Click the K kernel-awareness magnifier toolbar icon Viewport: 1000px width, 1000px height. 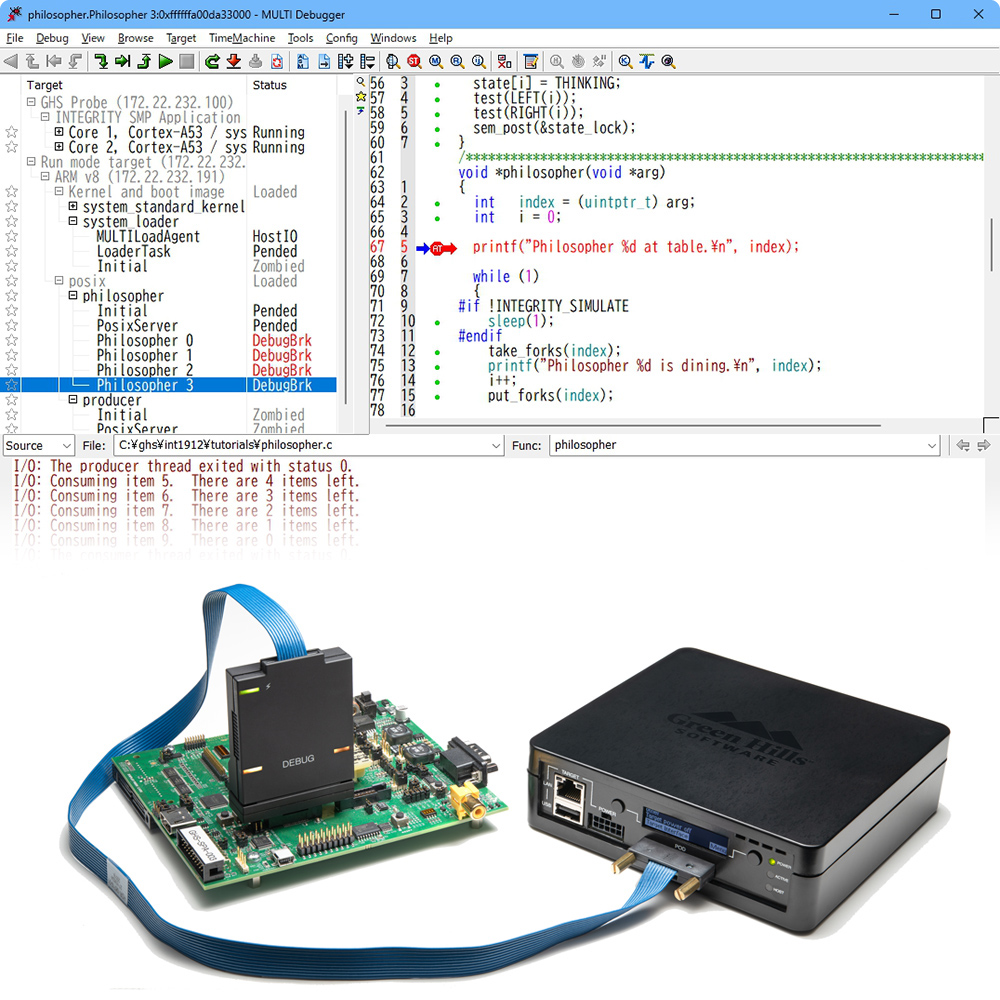(626, 61)
